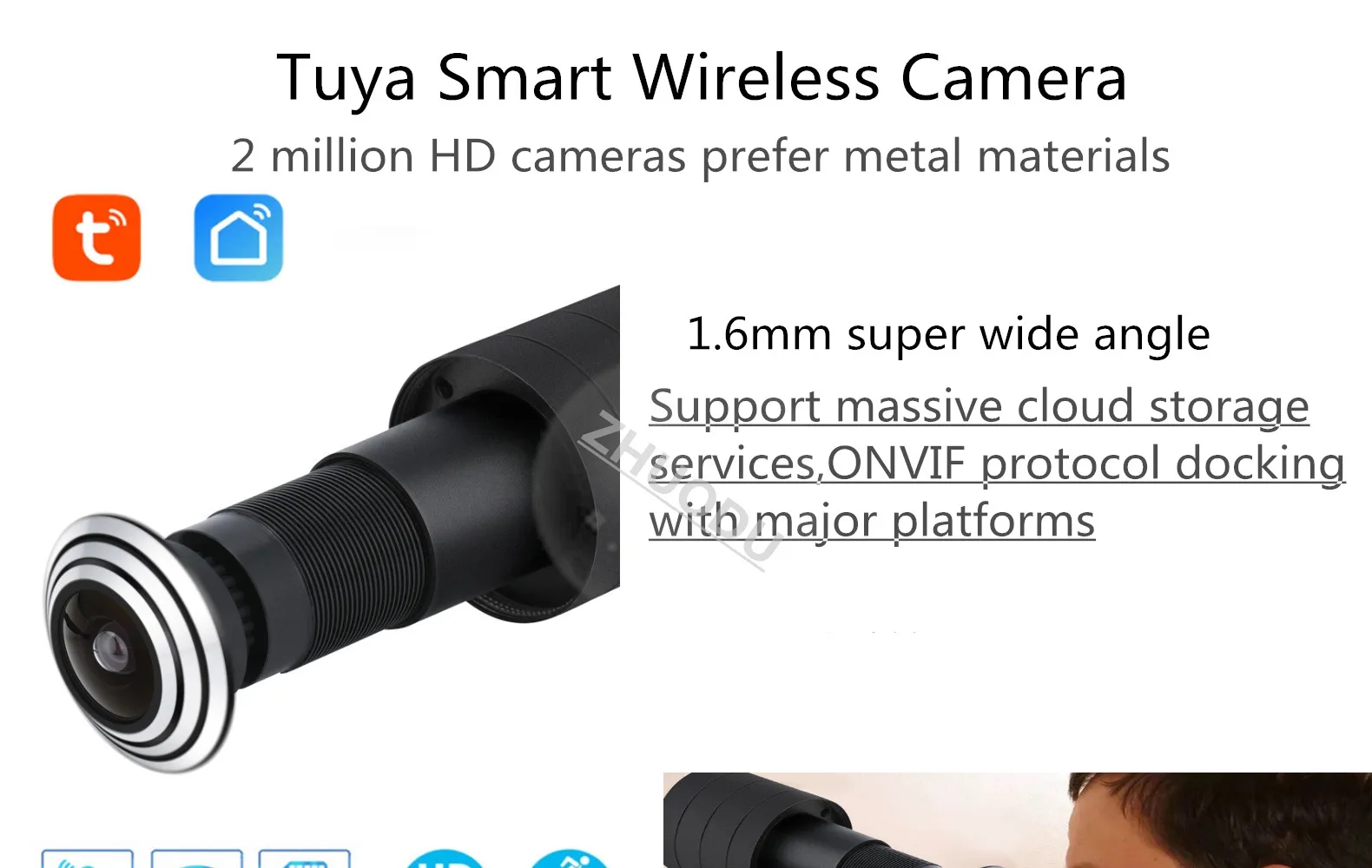Follow the with major platforms link
This screenshot has height=868, width=1372.
point(872,521)
